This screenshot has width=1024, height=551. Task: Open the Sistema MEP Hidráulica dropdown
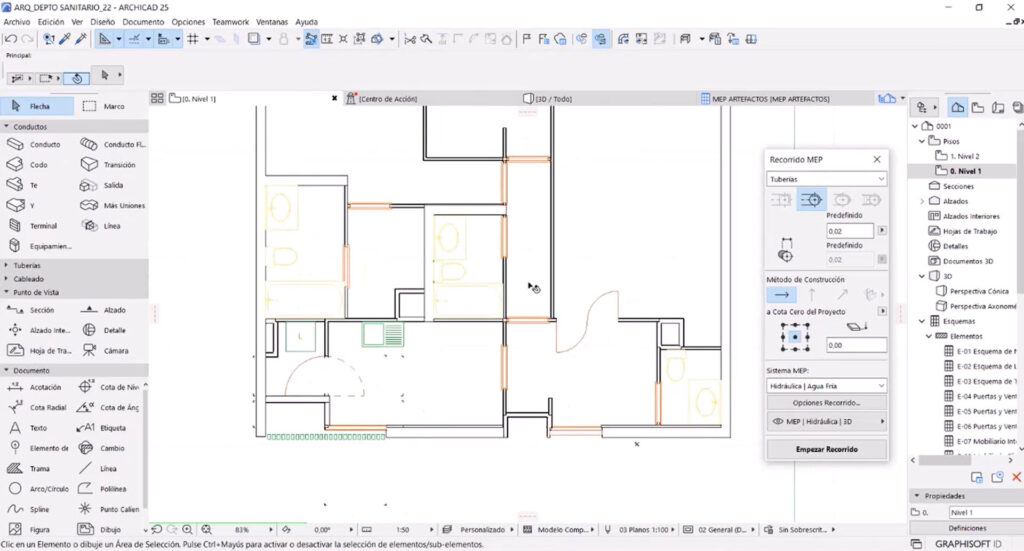coord(826,386)
